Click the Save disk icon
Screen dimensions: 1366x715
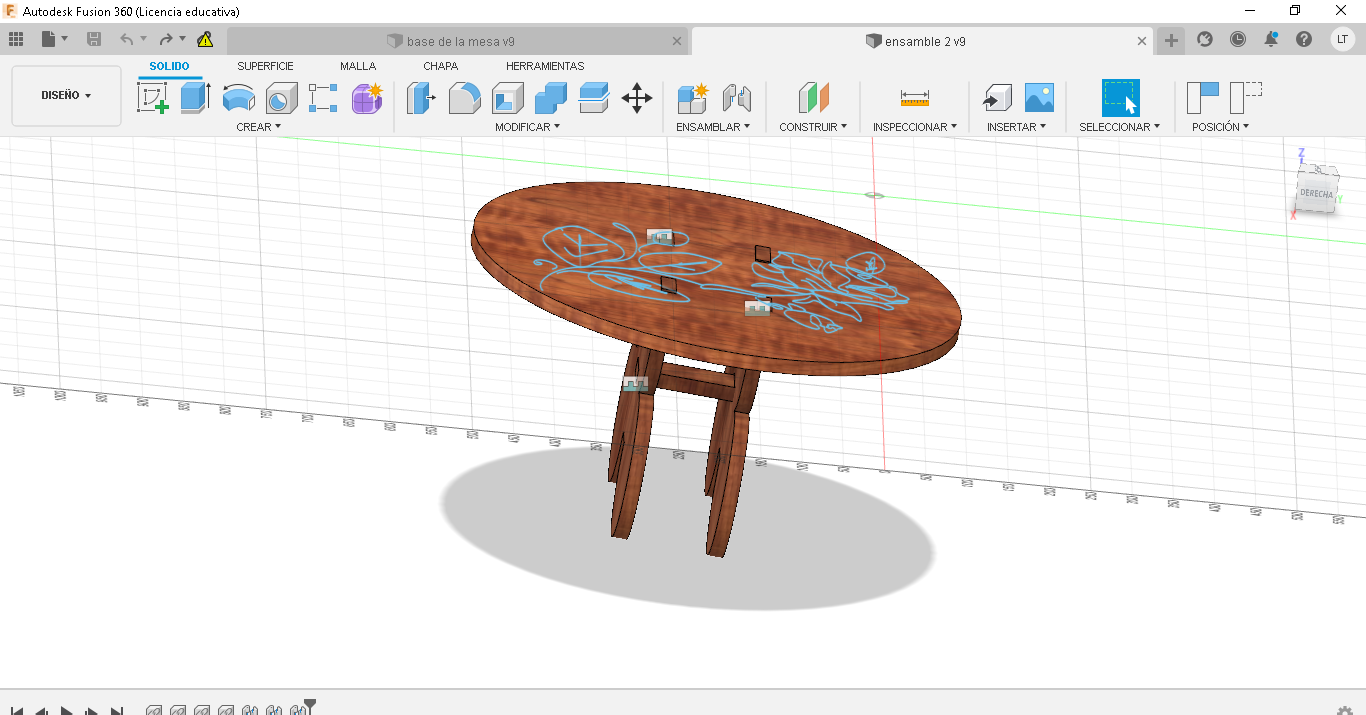94,39
